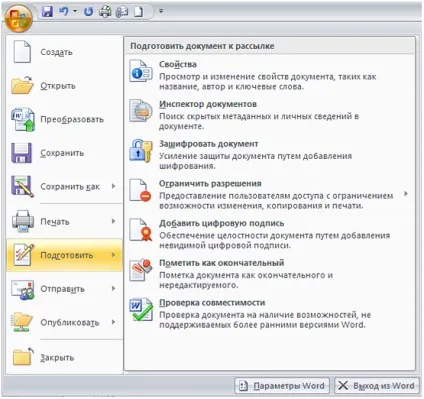The image size is (424, 399).
Task: Click the compatibility check Word icon
Action: pos(141,310)
